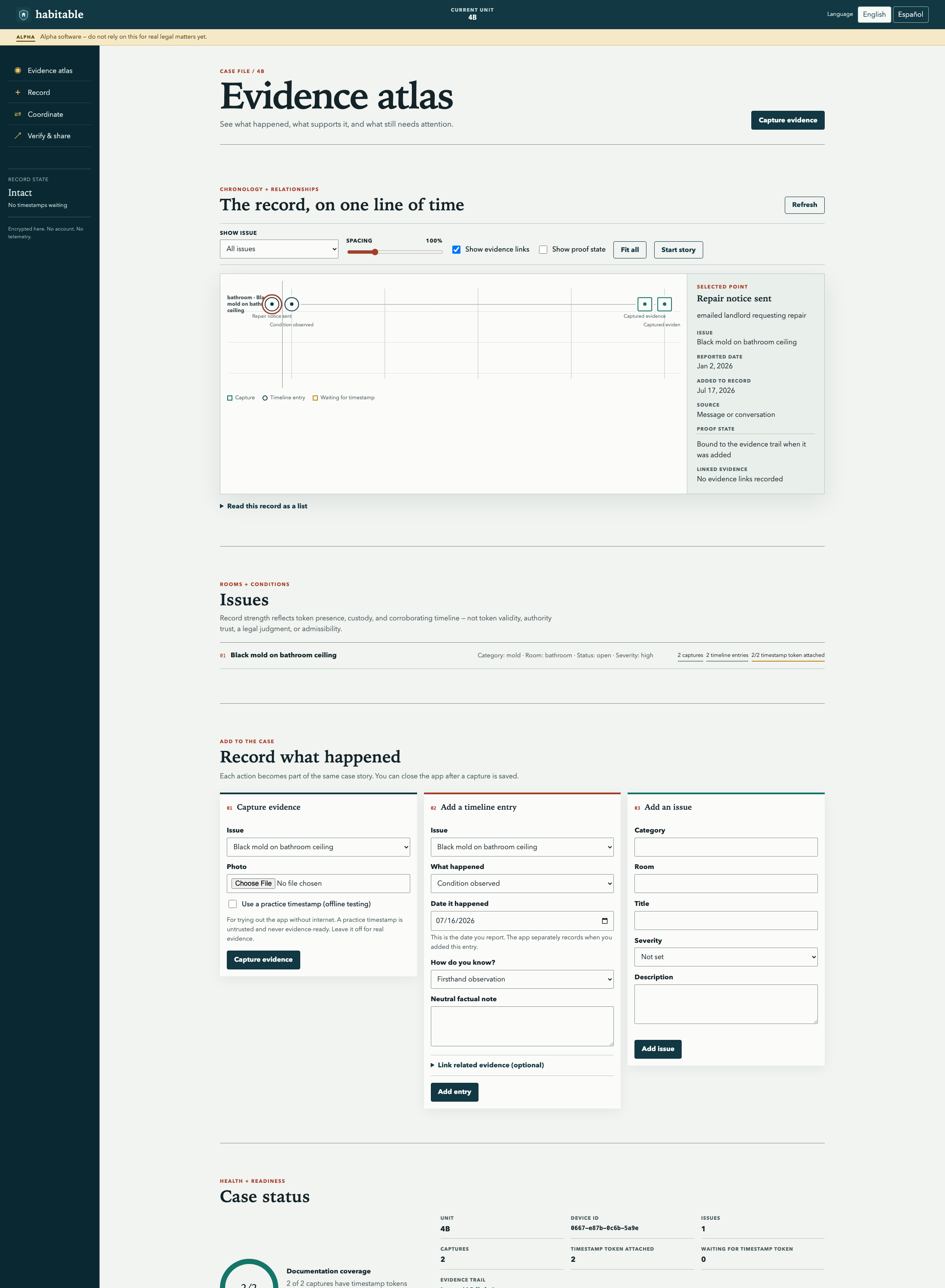Click Fit all button
Viewport: 945px width, 1288px height.
tap(630, 250)
